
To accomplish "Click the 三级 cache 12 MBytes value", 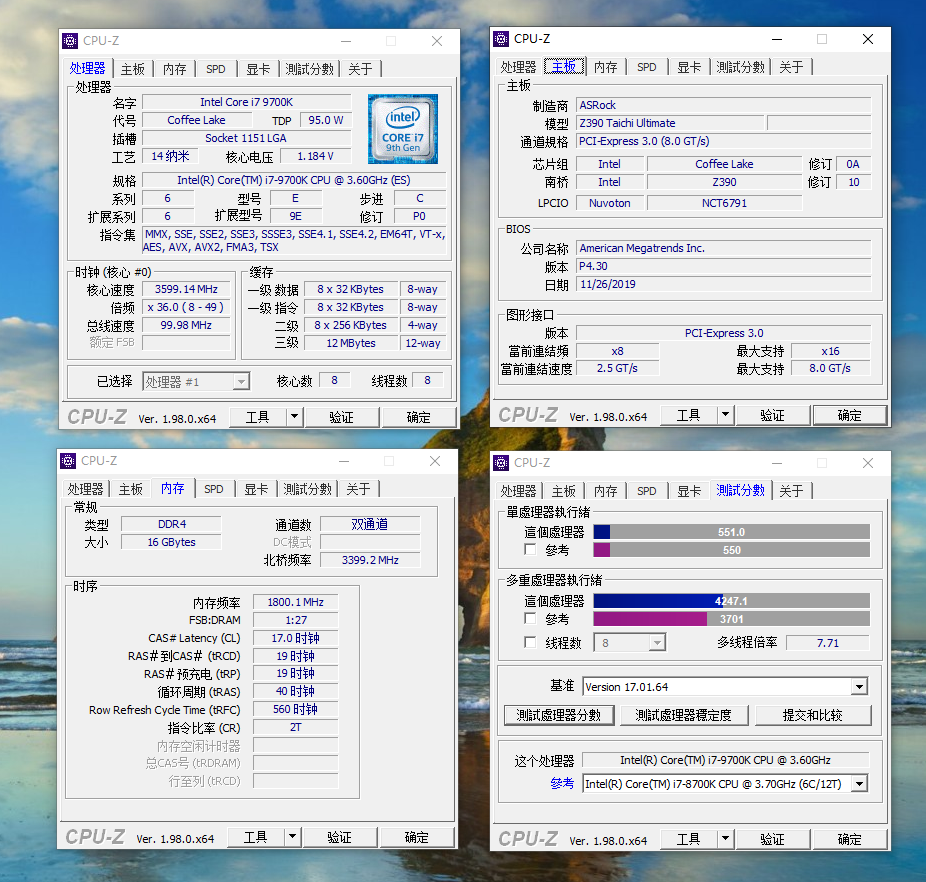I will [x=351, y=343].
